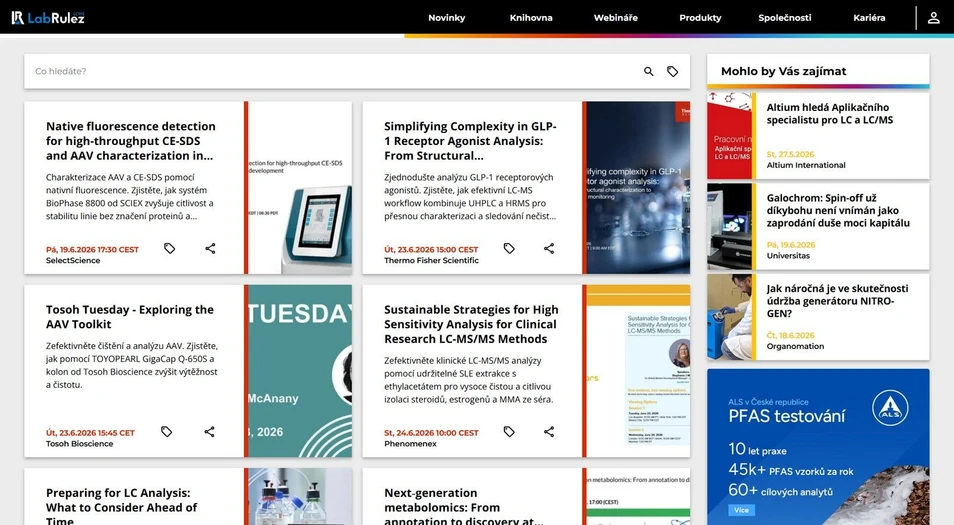Image resolution: width=954 pixels, height=525 pixels.
Task: Click the 'Mohlo by Vás zajímat' heading
Action: click(x=784, y=71)
